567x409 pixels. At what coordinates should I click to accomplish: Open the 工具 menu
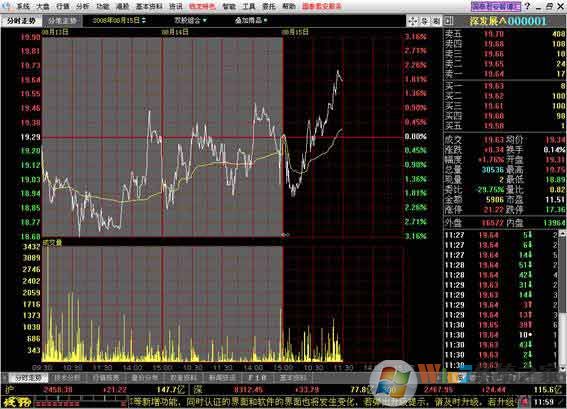(248, 6)
